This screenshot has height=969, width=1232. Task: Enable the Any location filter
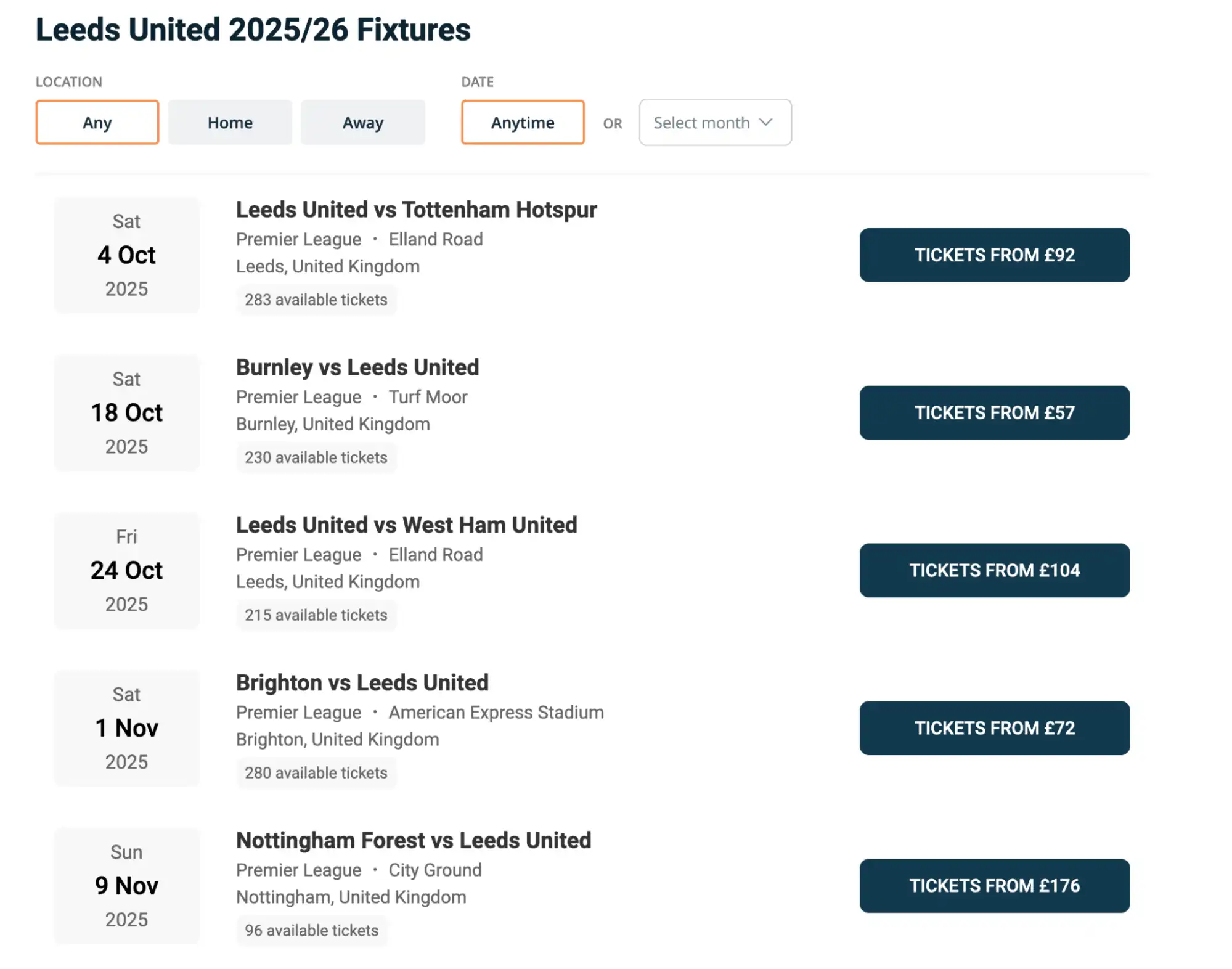[x=97, y=122]
